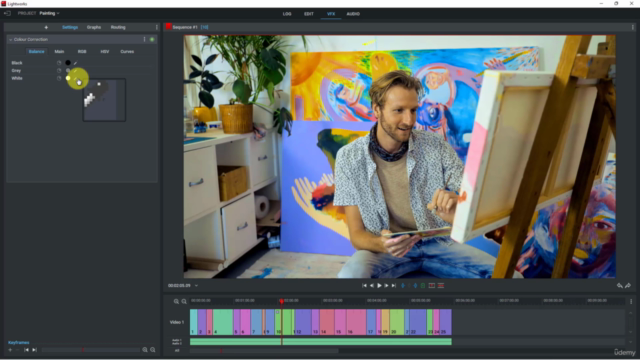Click the red Sequence #1 record icon

click(168, 27)
